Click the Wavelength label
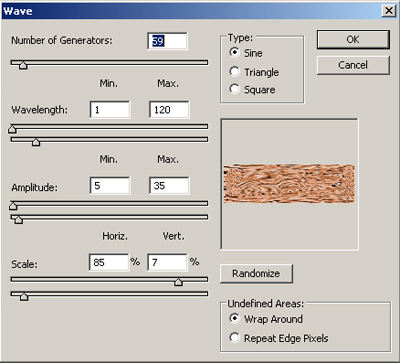The image size is (400, 363). pos(39,110)
